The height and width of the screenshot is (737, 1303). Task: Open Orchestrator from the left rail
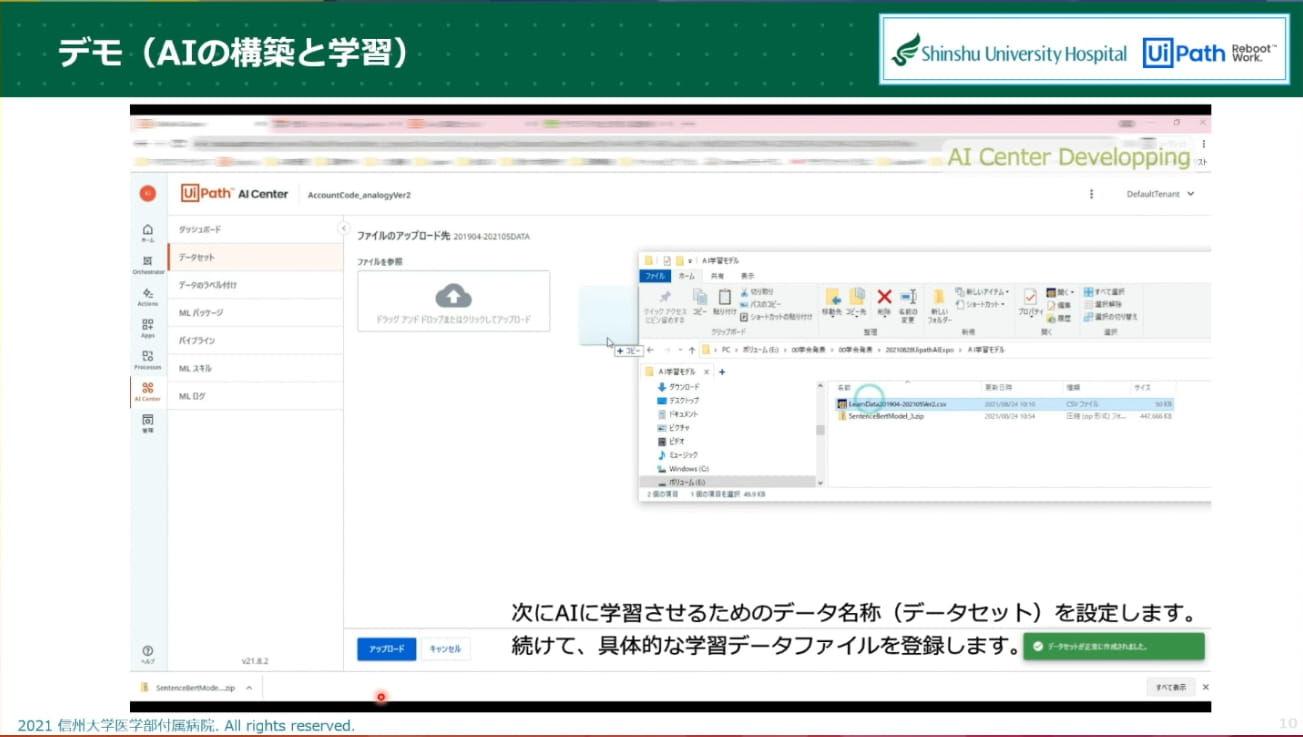pyautogui.click(x=148, y=264)
